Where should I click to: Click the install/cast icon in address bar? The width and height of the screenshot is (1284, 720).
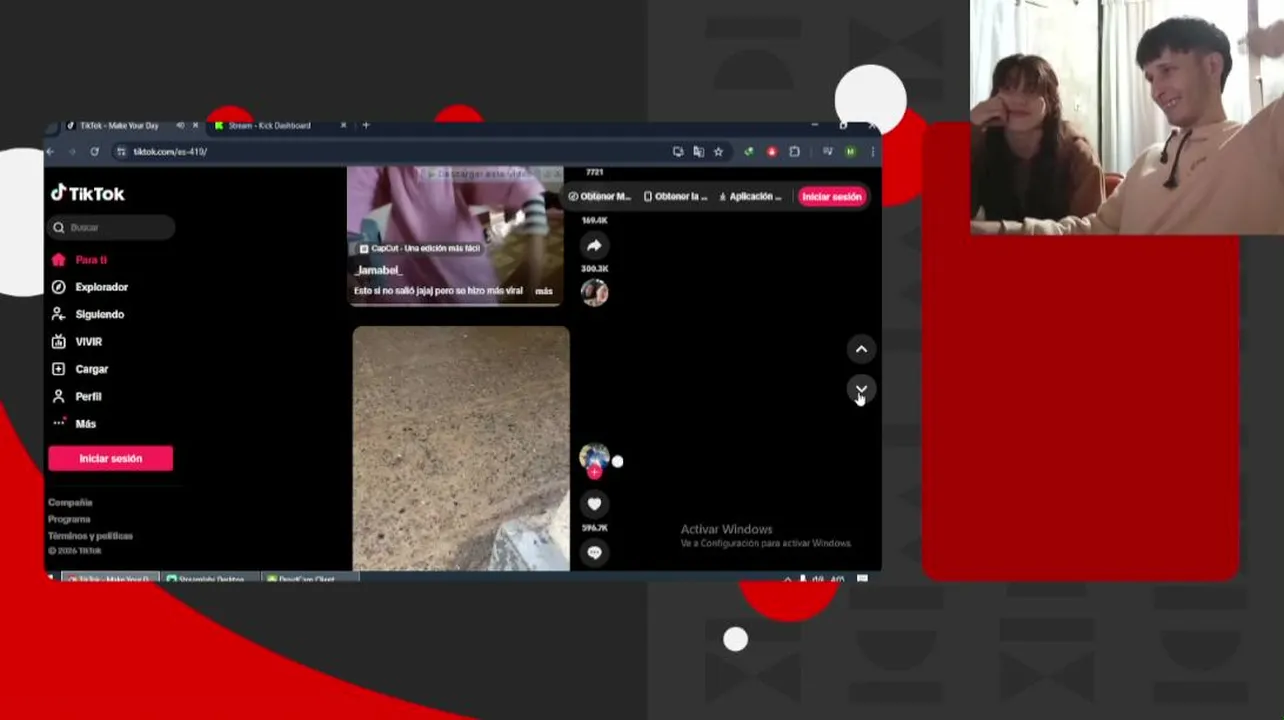pyautogui.click(x=678, y=152)
